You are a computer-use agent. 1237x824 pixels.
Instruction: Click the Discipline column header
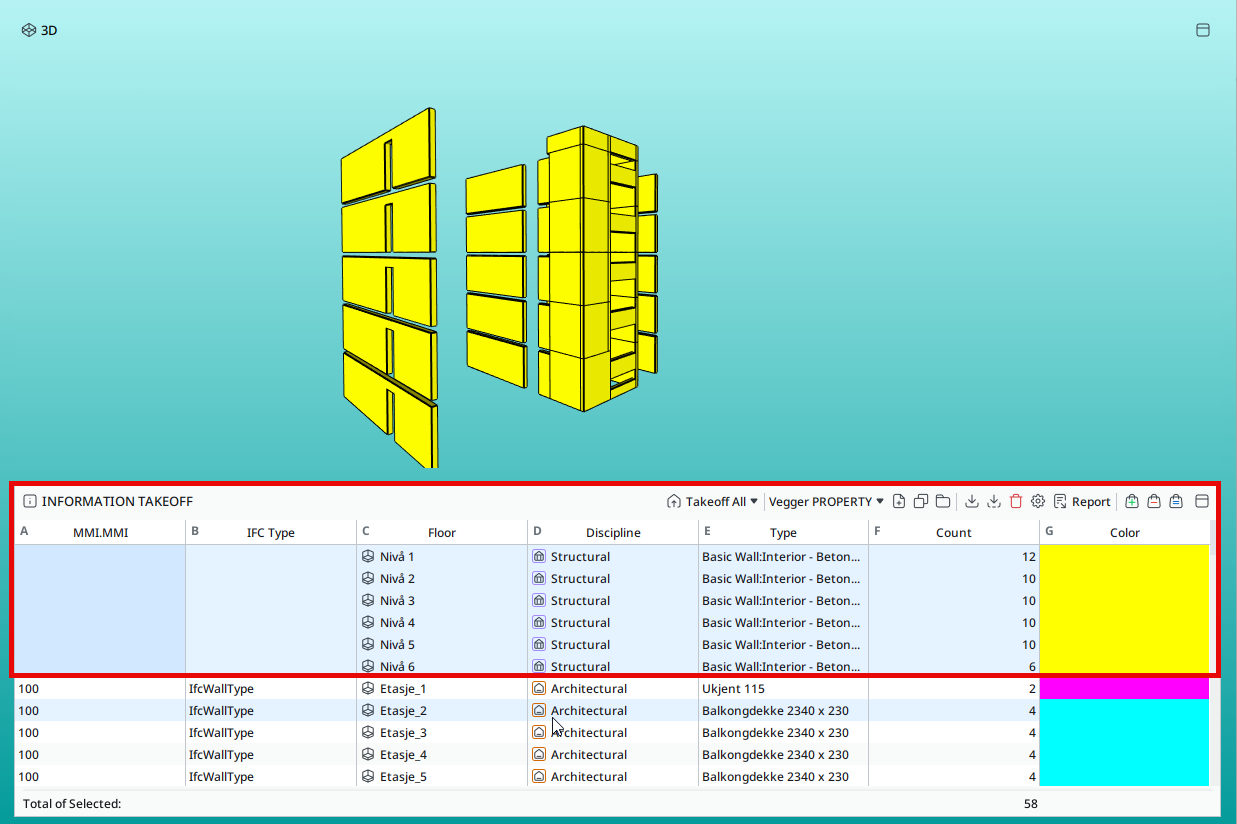pos(613,533)
